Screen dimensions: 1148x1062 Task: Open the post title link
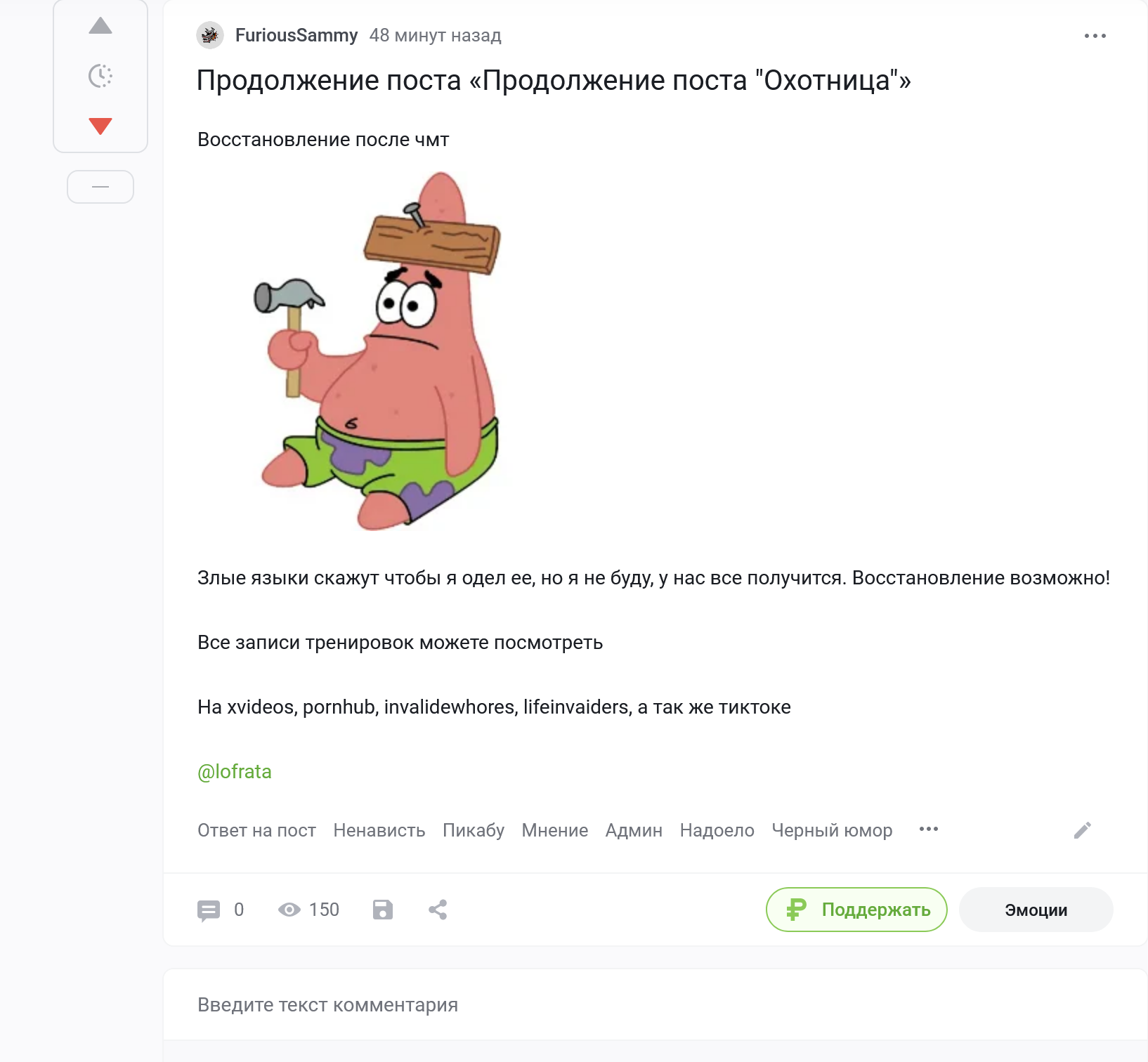[553, 81]
